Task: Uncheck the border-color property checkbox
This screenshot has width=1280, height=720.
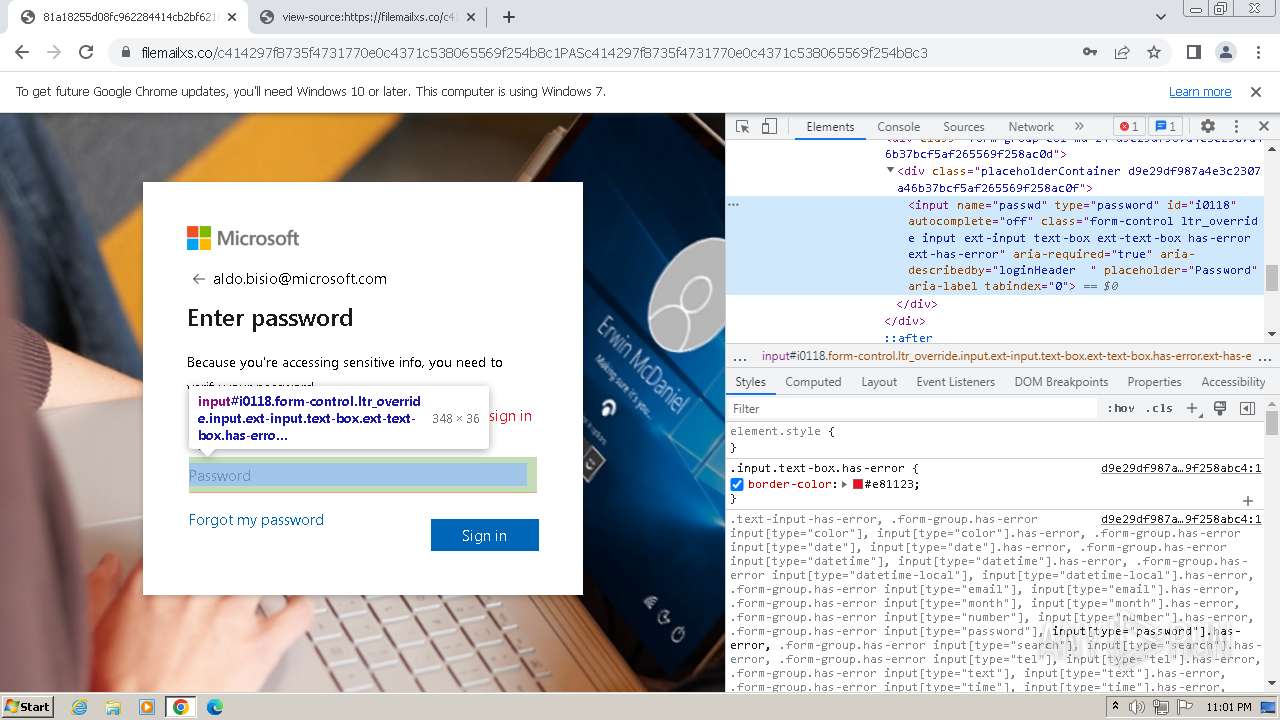Action: tap(737, 484)
